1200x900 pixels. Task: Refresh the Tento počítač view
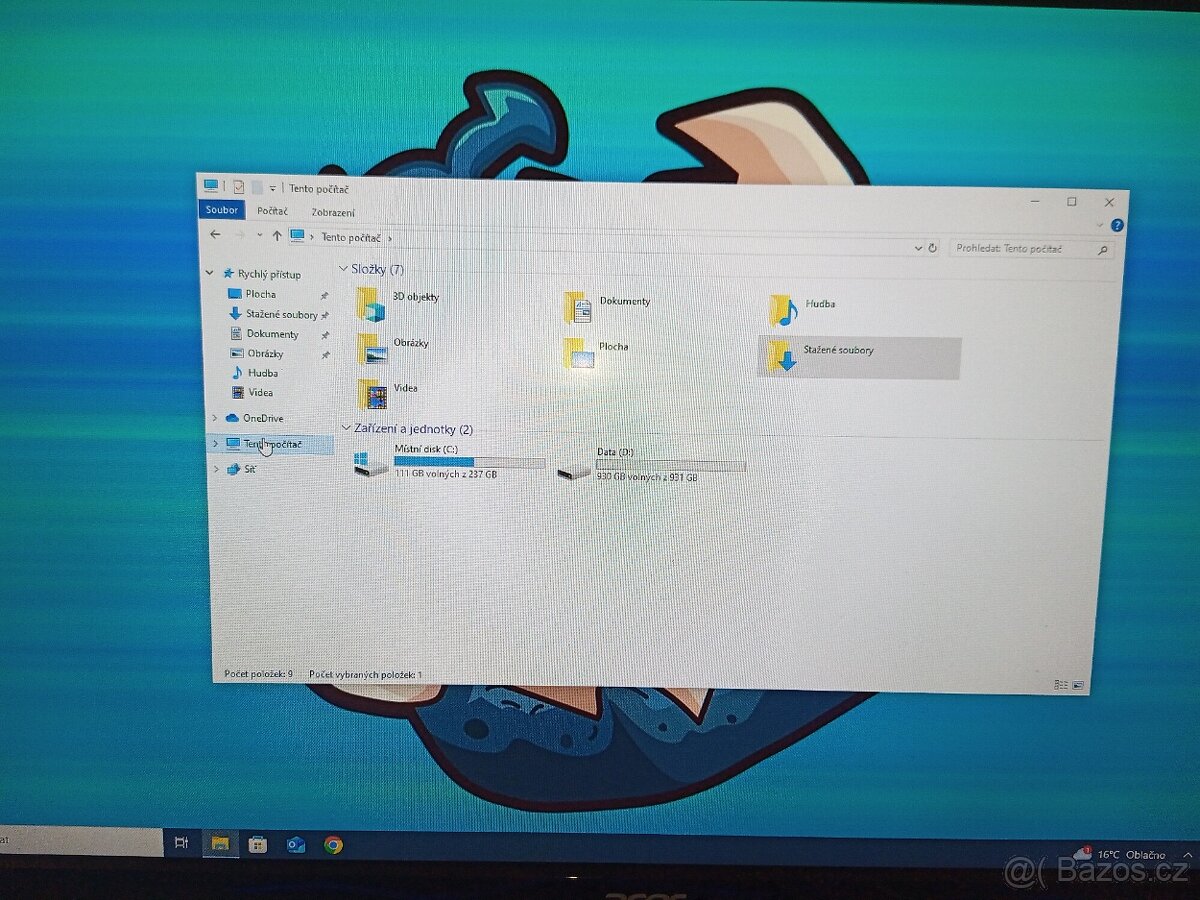(x=933, y=247)
